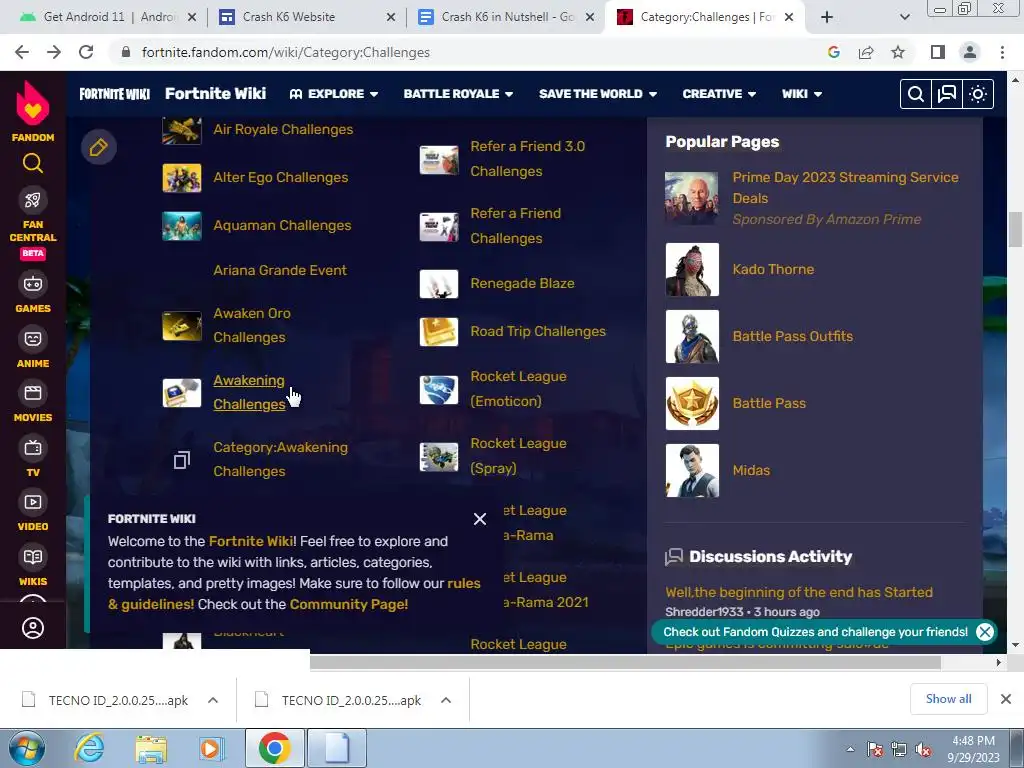Open Road Trip Challenges link

pos(538,331)
